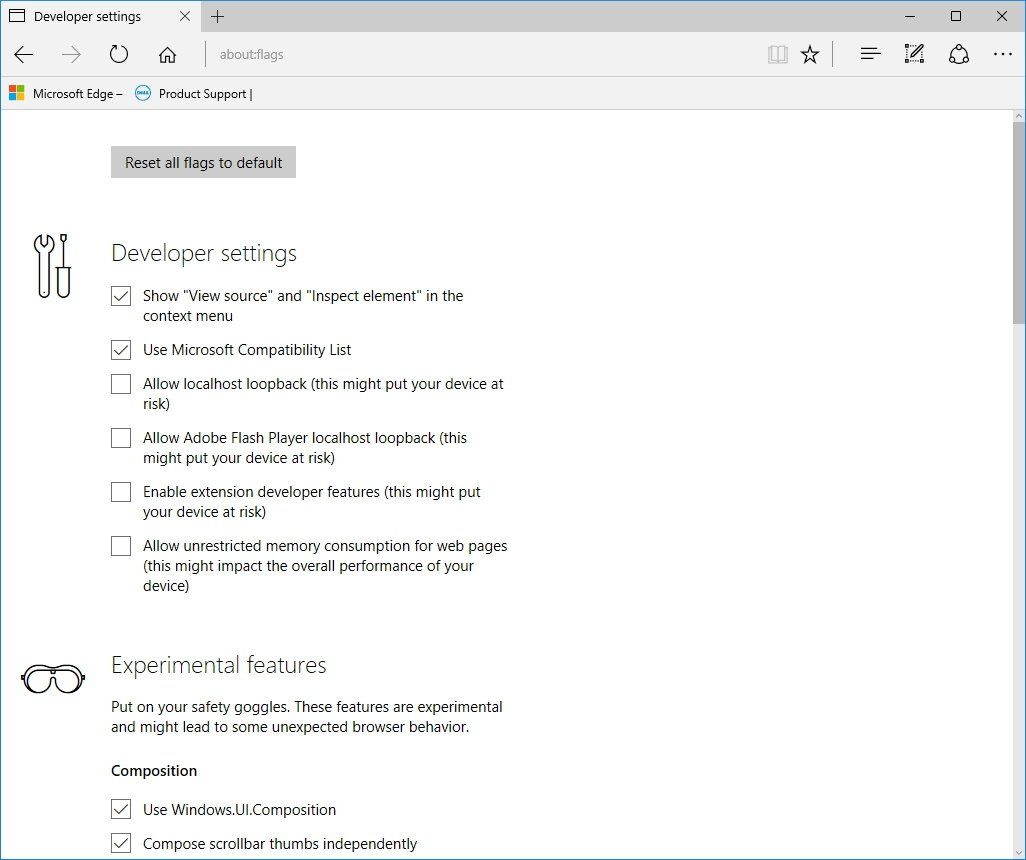Refresh the about:flags page
The width and height of the screenshot is (1026, 860).
point(119,54)
